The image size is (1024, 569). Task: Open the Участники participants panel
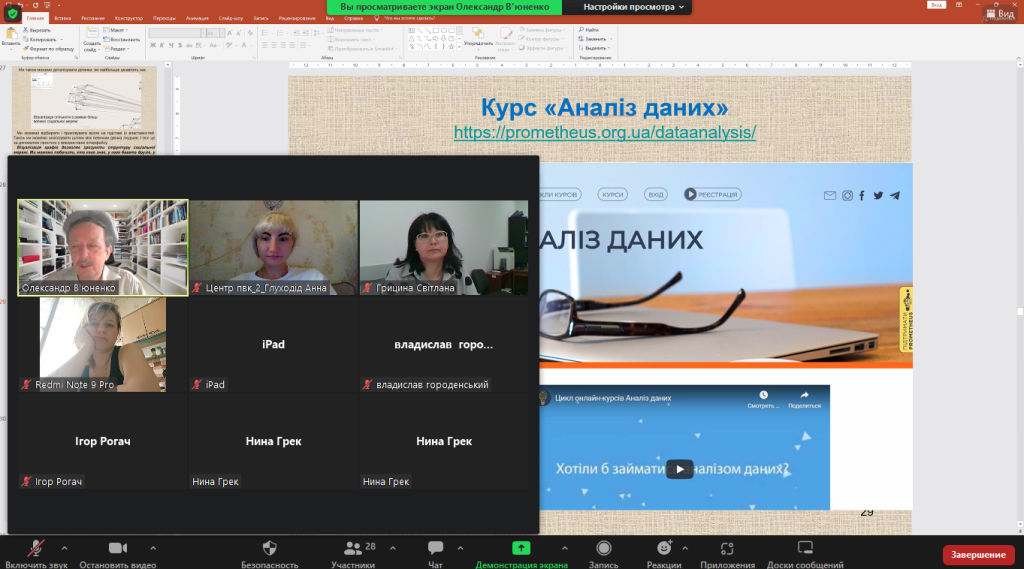tap(352, 549)
